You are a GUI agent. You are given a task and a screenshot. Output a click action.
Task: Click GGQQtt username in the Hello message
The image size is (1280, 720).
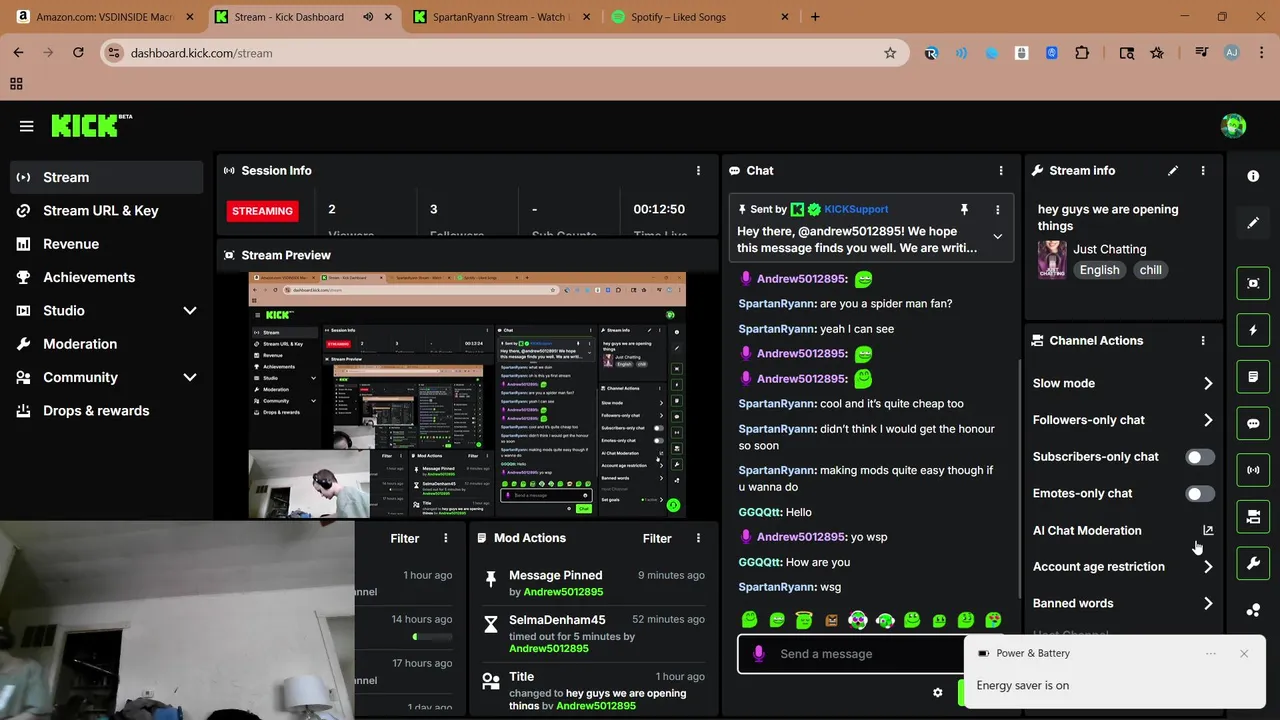(759, 512)
